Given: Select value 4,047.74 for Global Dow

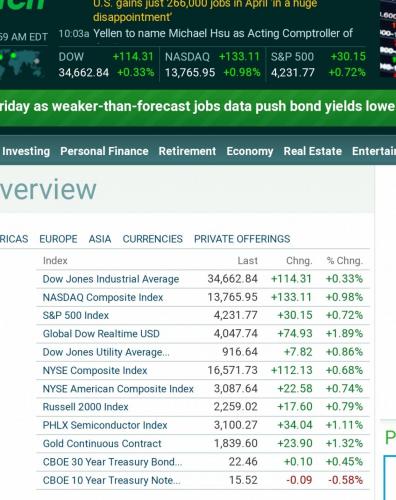Looking at the screenshot, I should (236, 333).
